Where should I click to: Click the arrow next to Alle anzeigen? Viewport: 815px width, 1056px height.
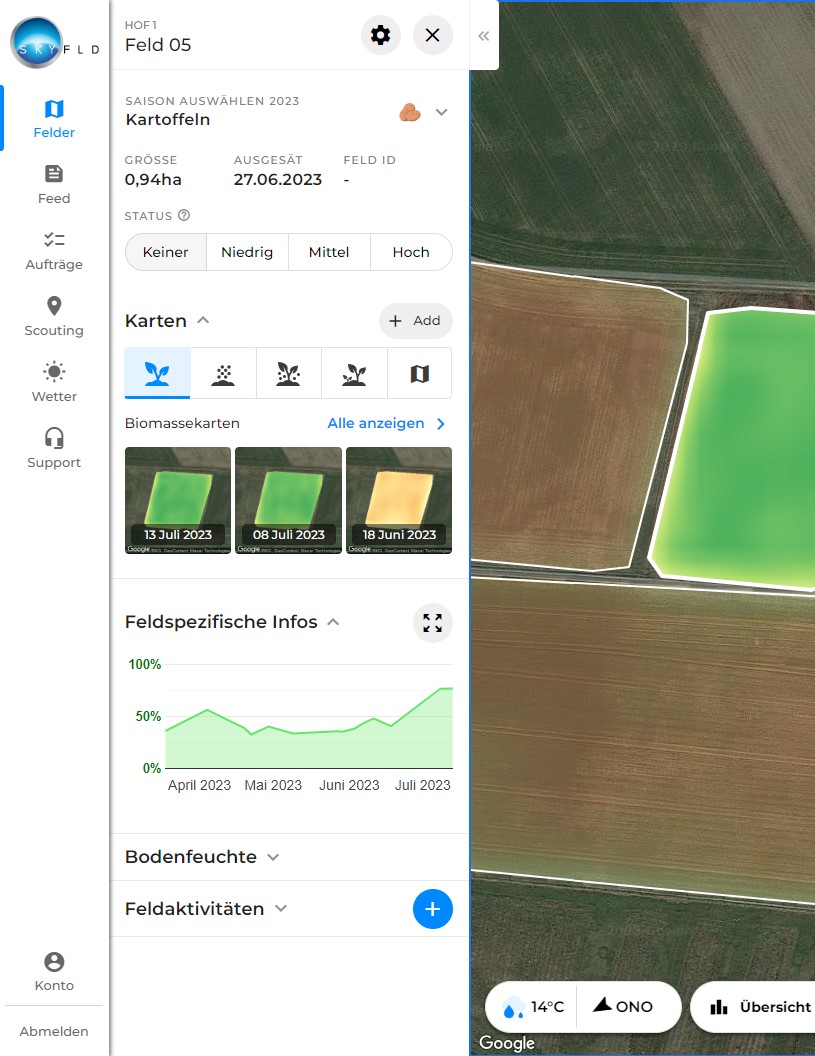click(441, 424)
